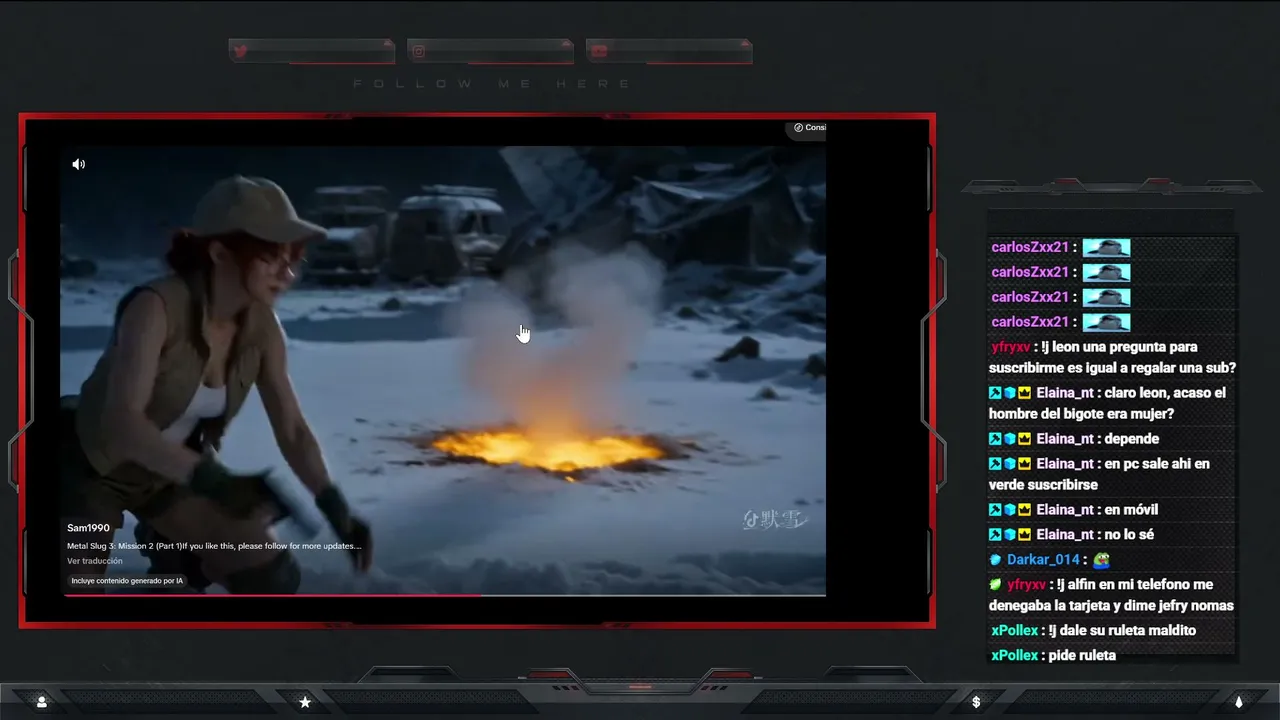
Task: Click Elaina_nt's name on the 'en móvil' message
Action: point(1064,510)
